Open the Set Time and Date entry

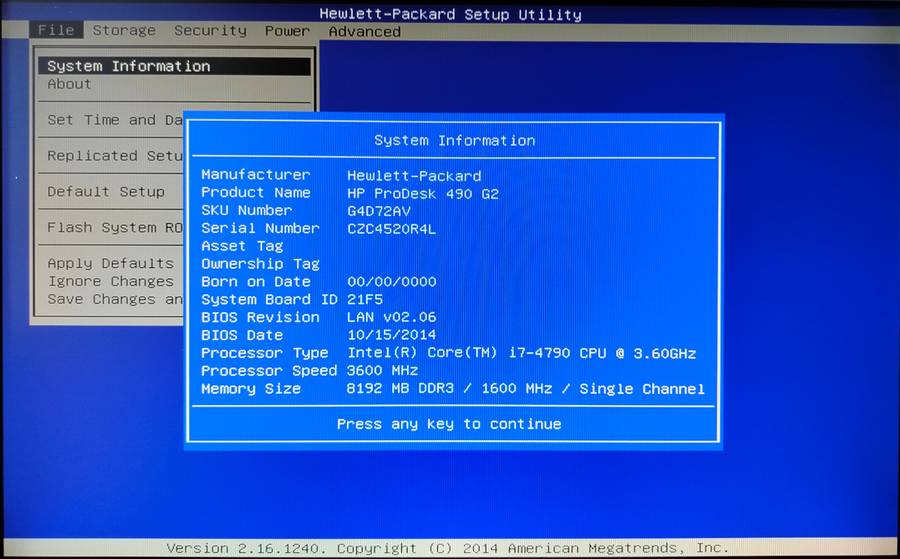click(114, 120)
